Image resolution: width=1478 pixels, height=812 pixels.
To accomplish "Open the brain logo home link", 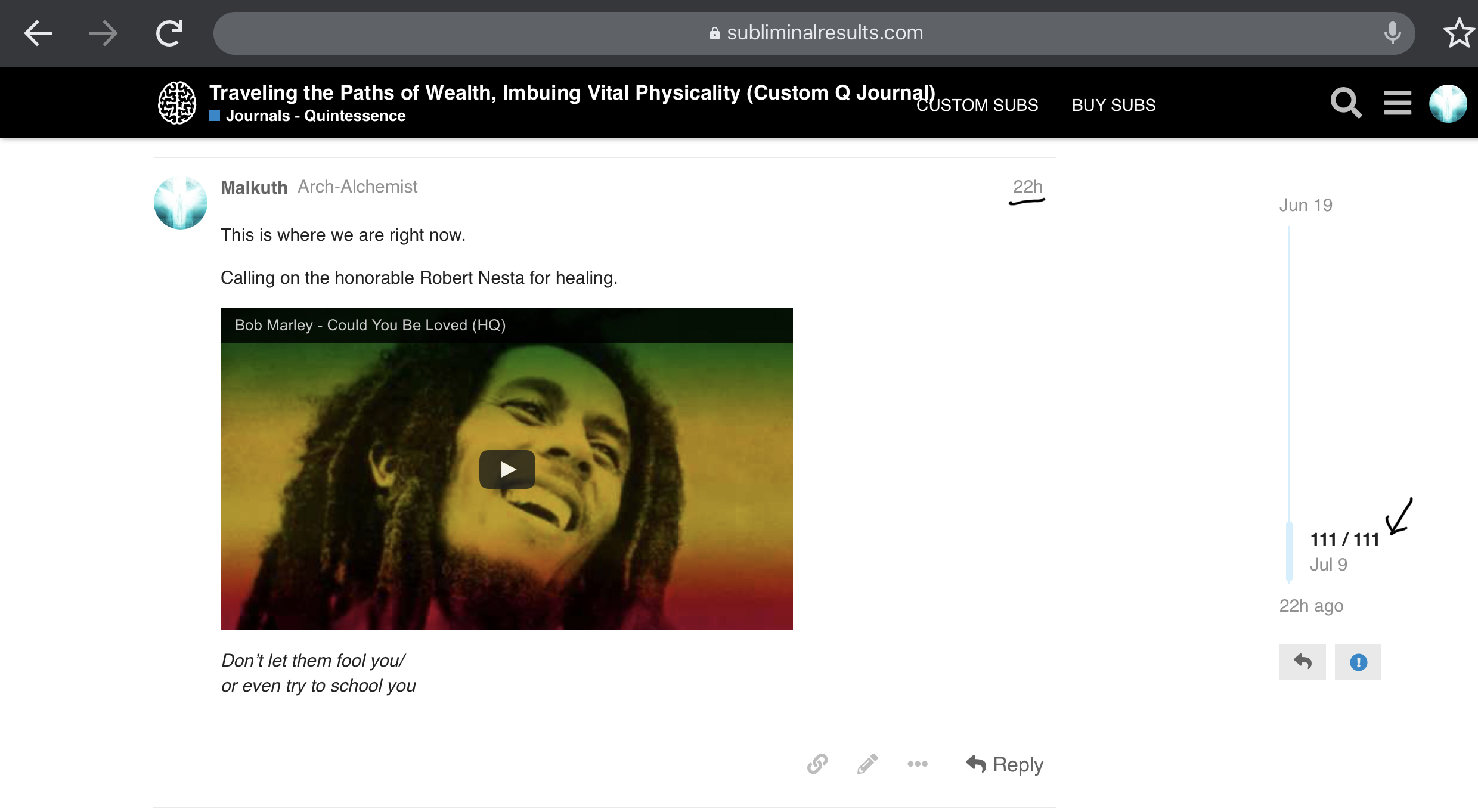I will coord(177,103).
